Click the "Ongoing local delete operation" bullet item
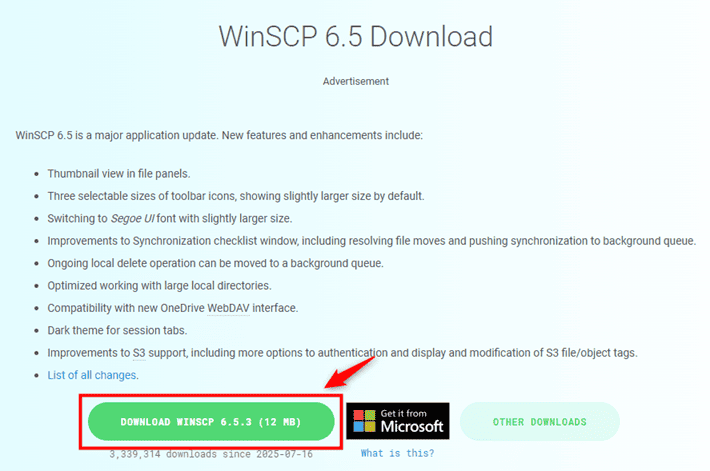 (x=216, y=263)
